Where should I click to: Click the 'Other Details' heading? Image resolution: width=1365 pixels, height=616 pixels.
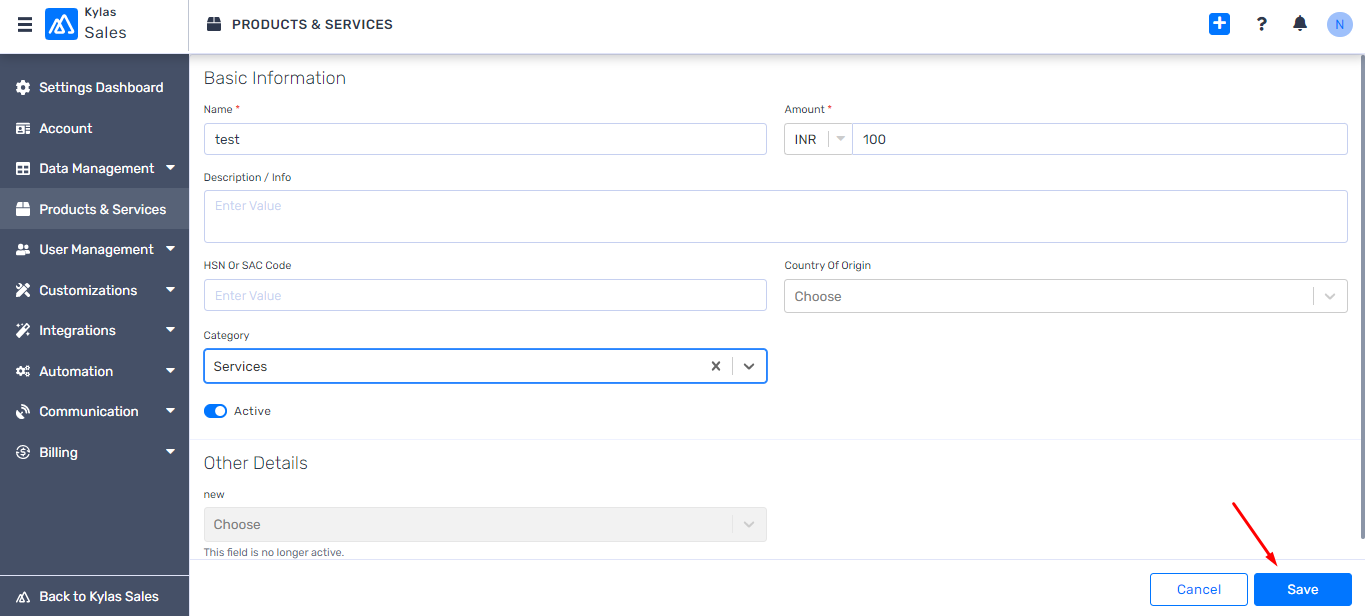pyautogui.click(x=256, y=463)
